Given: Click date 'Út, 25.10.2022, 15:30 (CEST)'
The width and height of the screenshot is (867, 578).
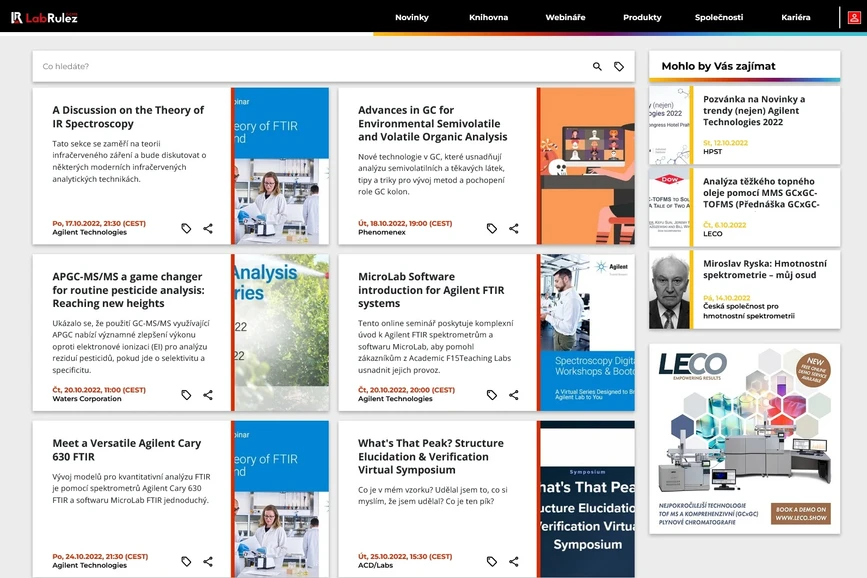Looking at the screenshot, I should coord(405,556).
